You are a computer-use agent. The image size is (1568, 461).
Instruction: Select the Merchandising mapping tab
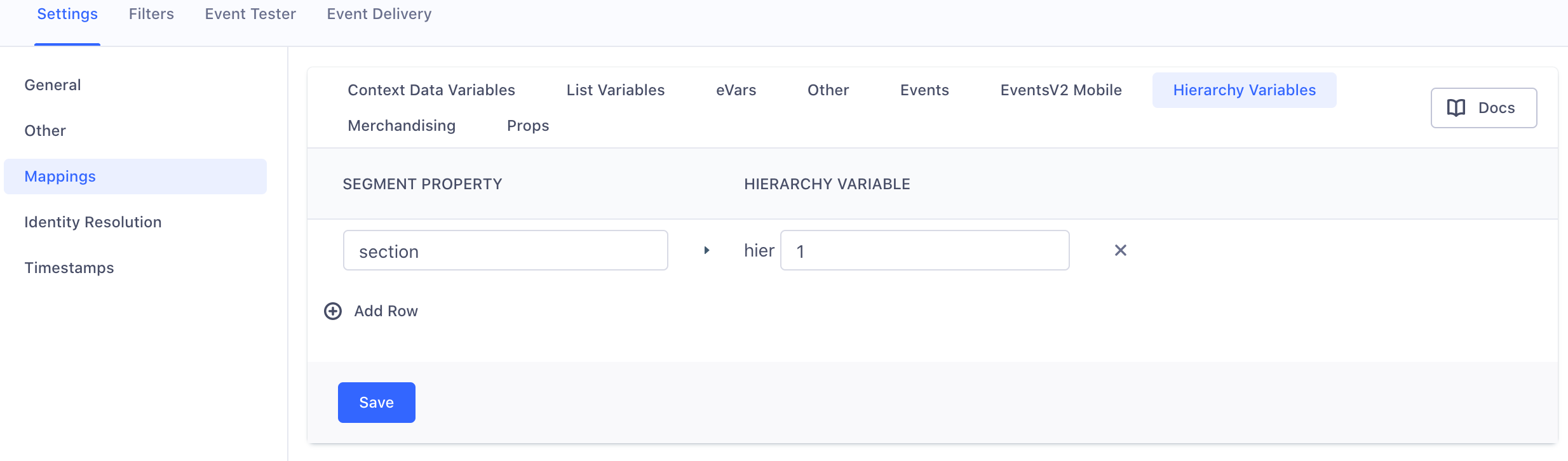(402, 126)
